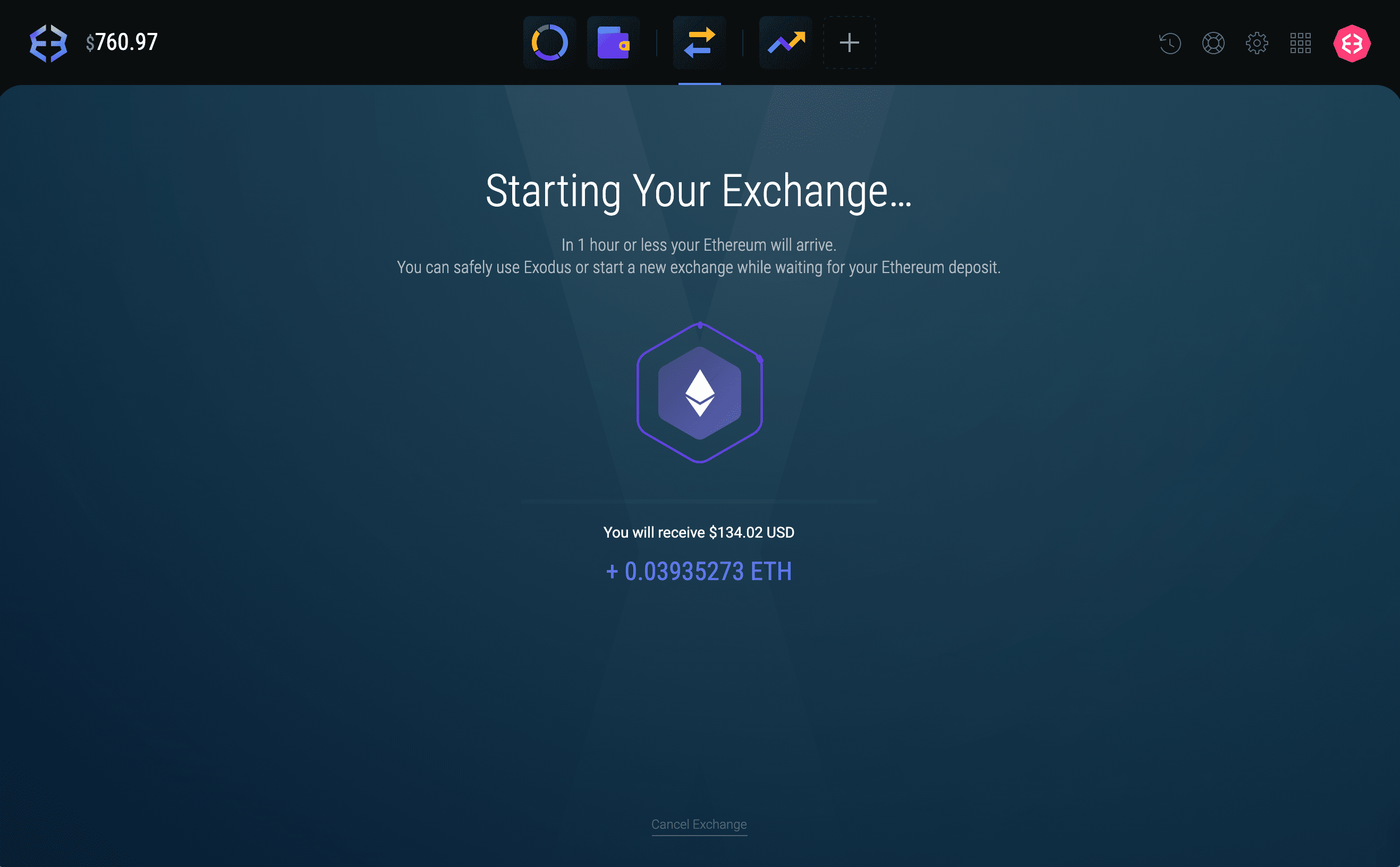Click the Cancel Exchange link
Image resolution: width=1400 pixels, height=867 pixels.
click(x=699, y=824)
